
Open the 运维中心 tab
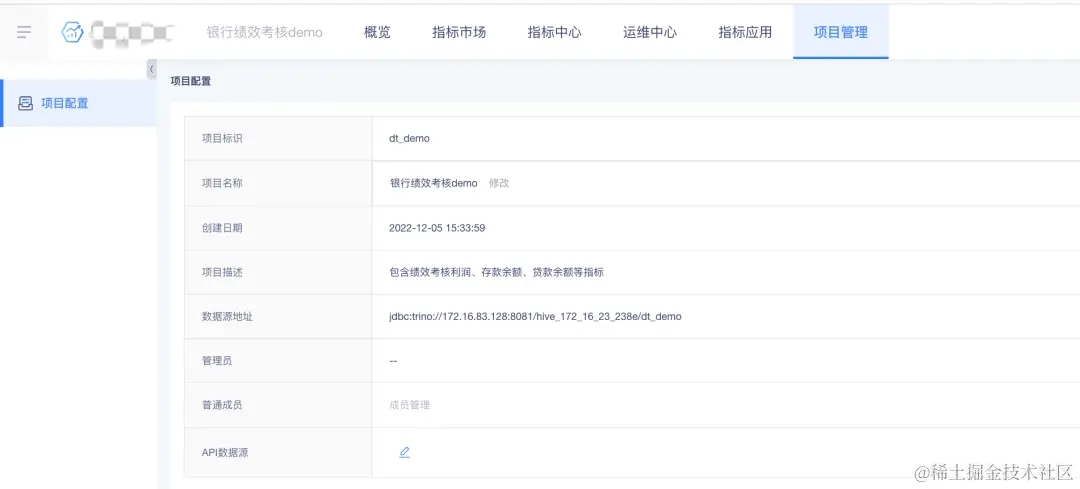650,32
